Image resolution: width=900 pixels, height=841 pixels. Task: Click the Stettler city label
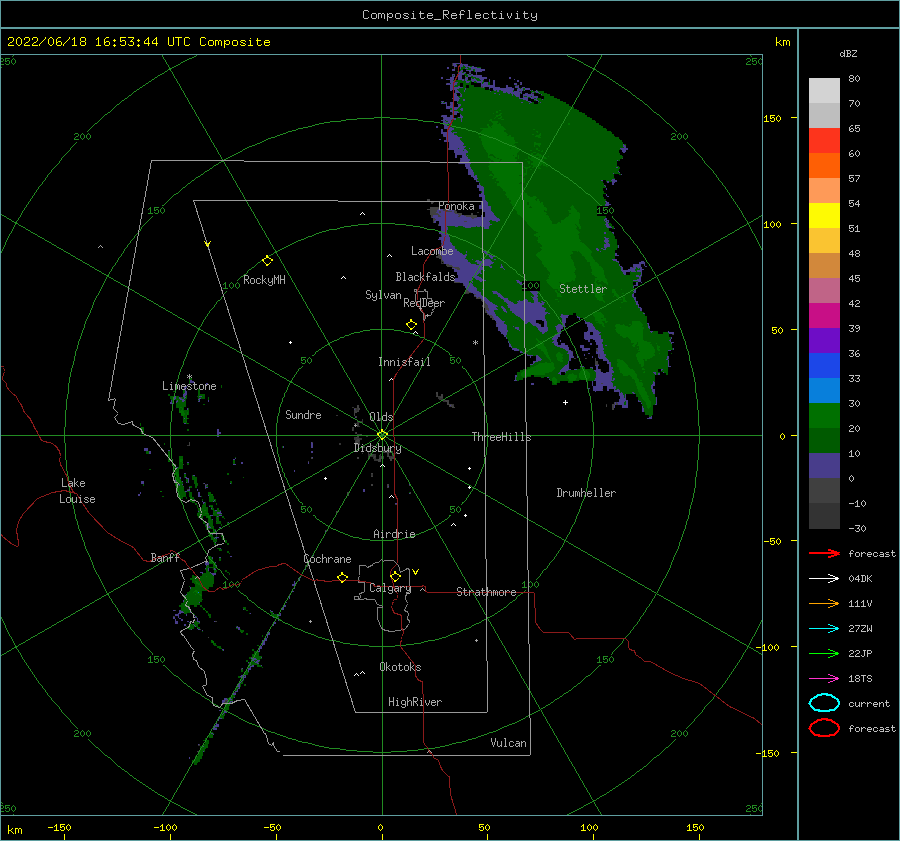pyautogui.click(x=583, y=289)
